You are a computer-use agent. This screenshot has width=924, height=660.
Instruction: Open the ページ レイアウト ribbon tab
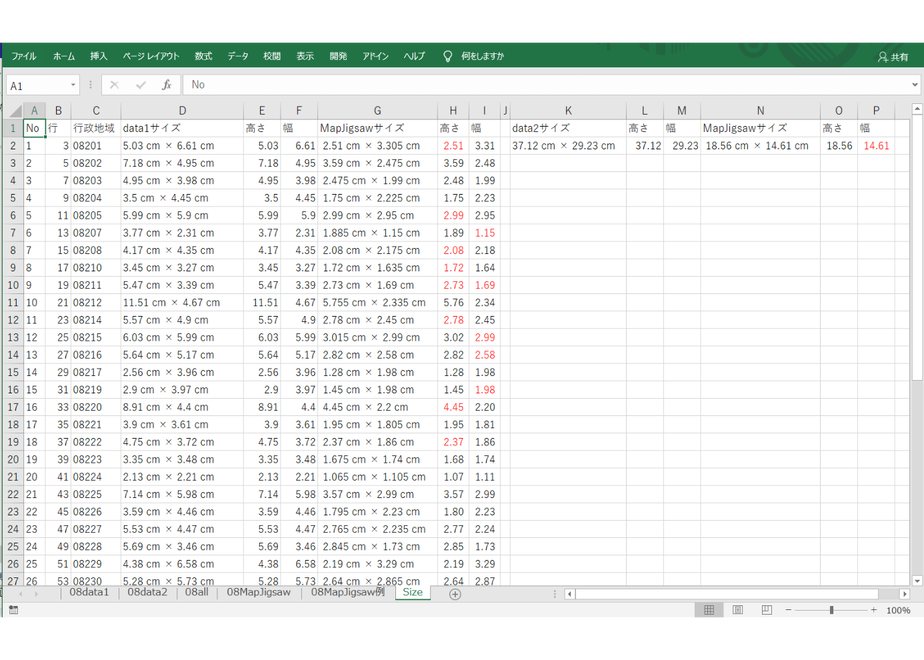(151, 56)
